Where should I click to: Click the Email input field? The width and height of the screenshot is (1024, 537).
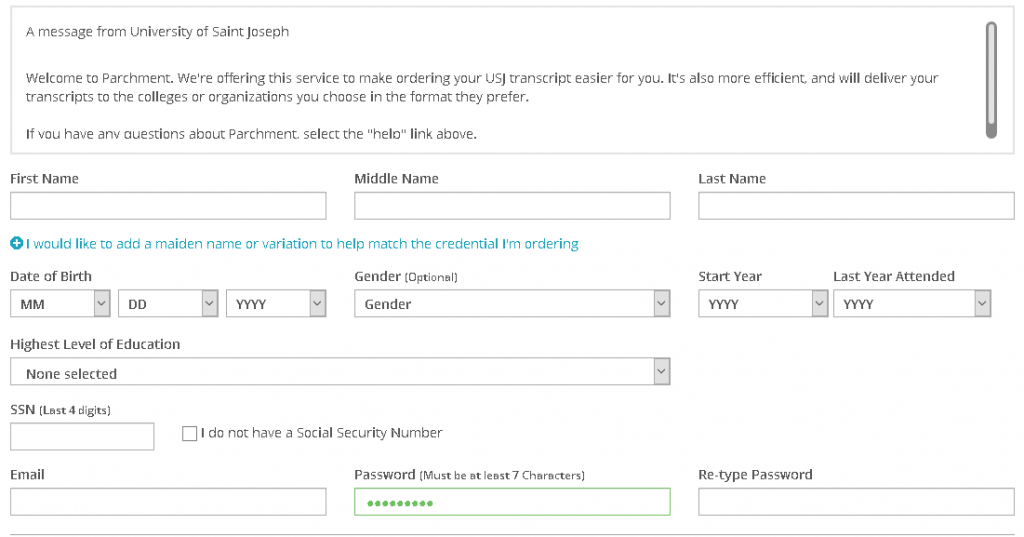pyautogui.click(x=168, y=502)
